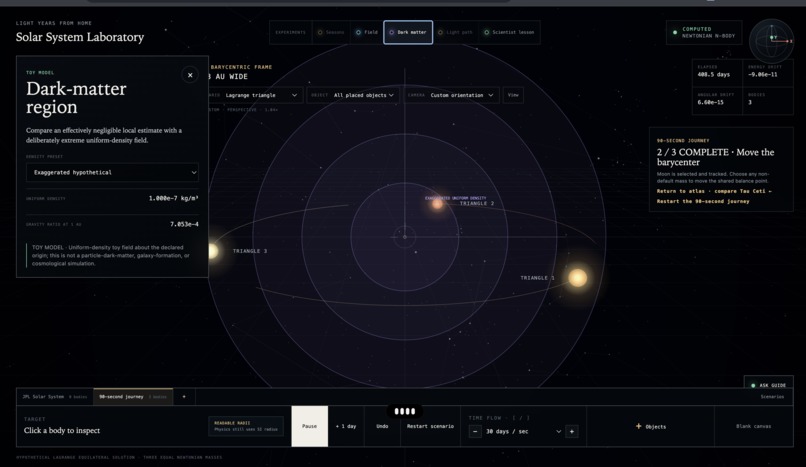Screen dimensions: 806x467
Task: Open the density preset dropdown
Action: 112,173
